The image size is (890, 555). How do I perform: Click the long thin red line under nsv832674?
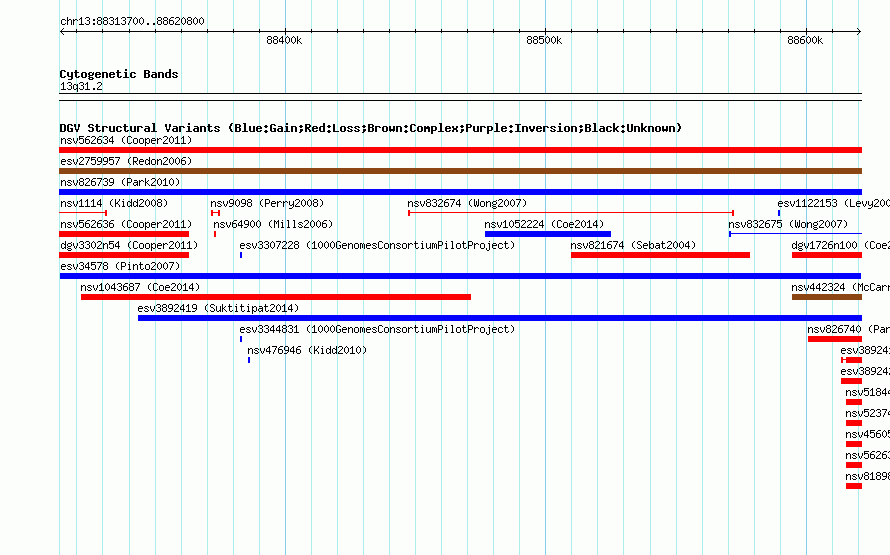[x=571, y=213]
